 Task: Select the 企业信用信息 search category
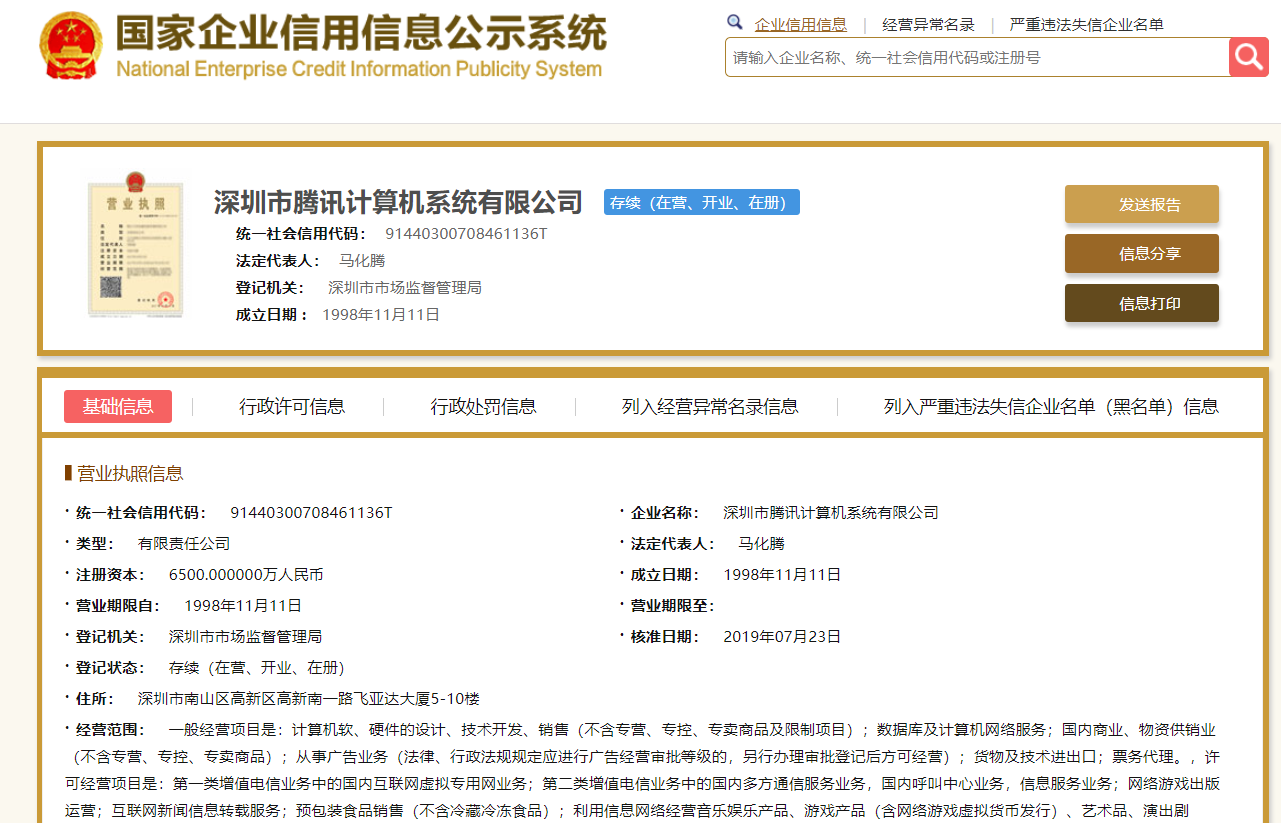pyautogui.click(x=800, y=25)
